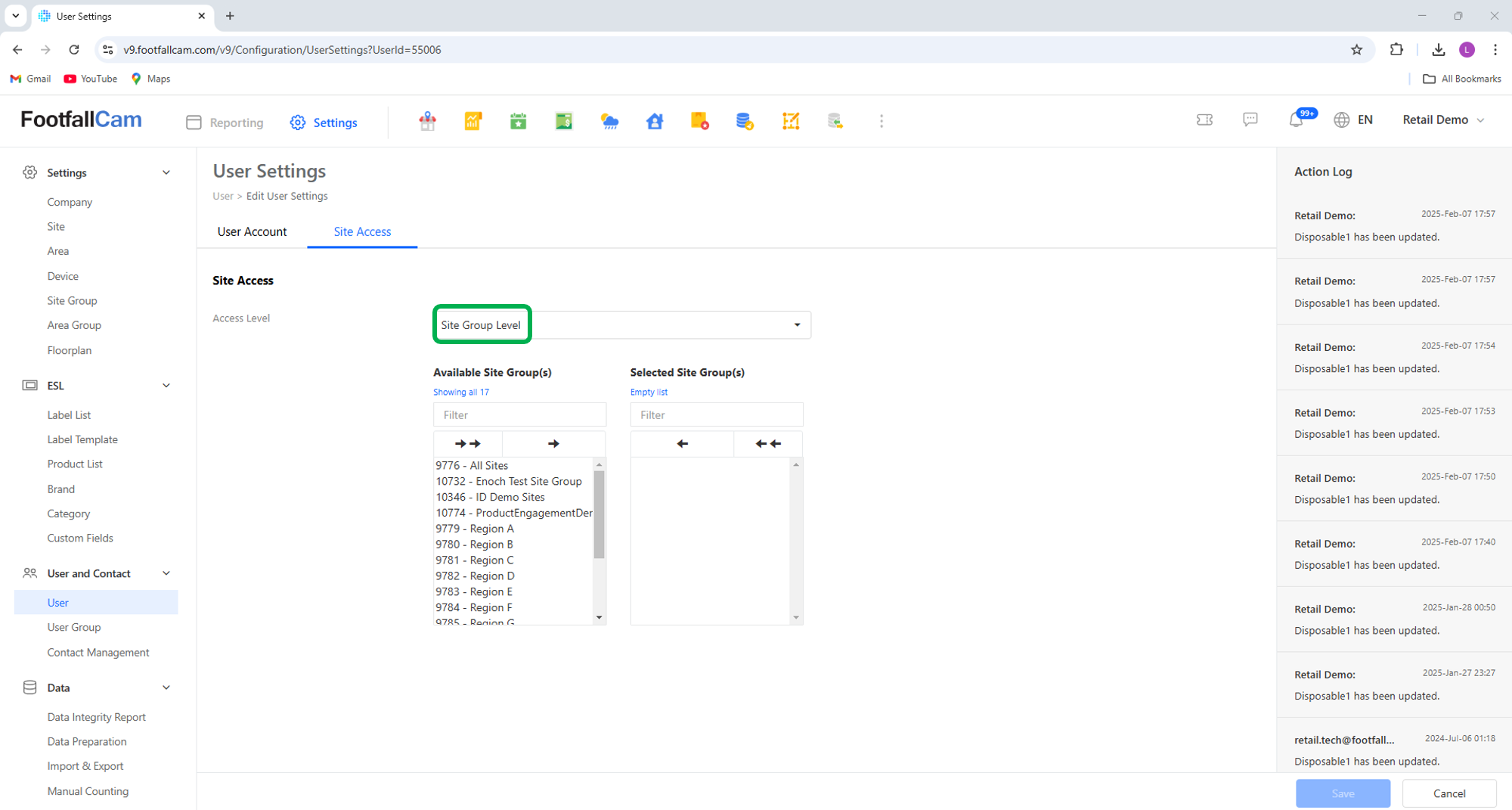This screenshot has width=1512, height=810.
Task: Bookmark this page with star icon
Action: [1357, 50]
